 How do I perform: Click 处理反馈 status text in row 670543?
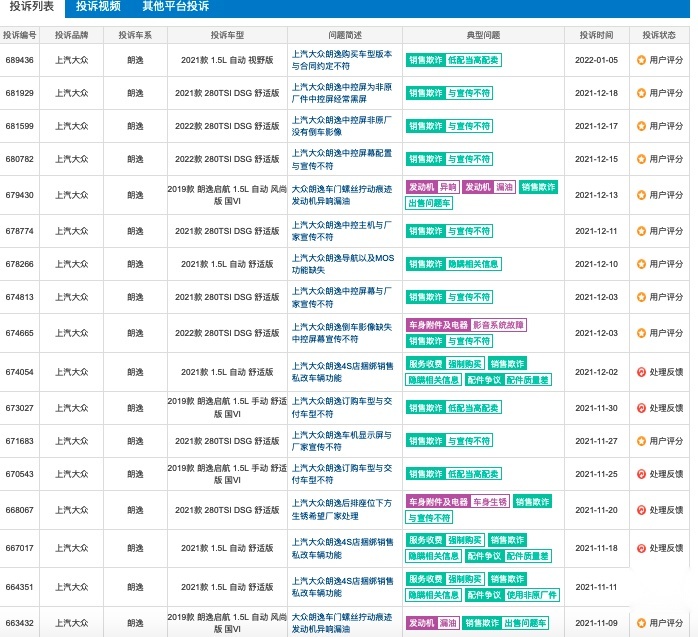click(666, 474)
